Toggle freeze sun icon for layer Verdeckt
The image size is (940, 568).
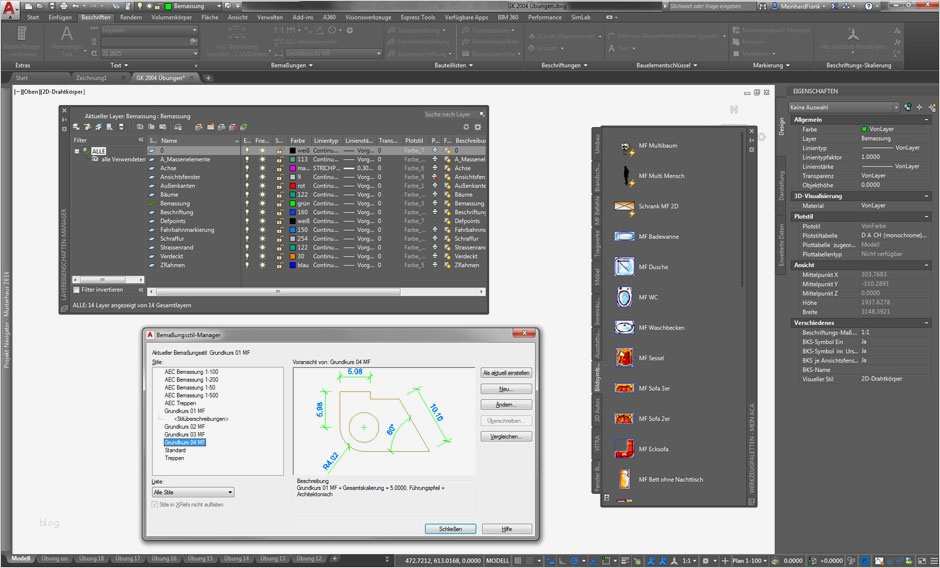[263, 256]
